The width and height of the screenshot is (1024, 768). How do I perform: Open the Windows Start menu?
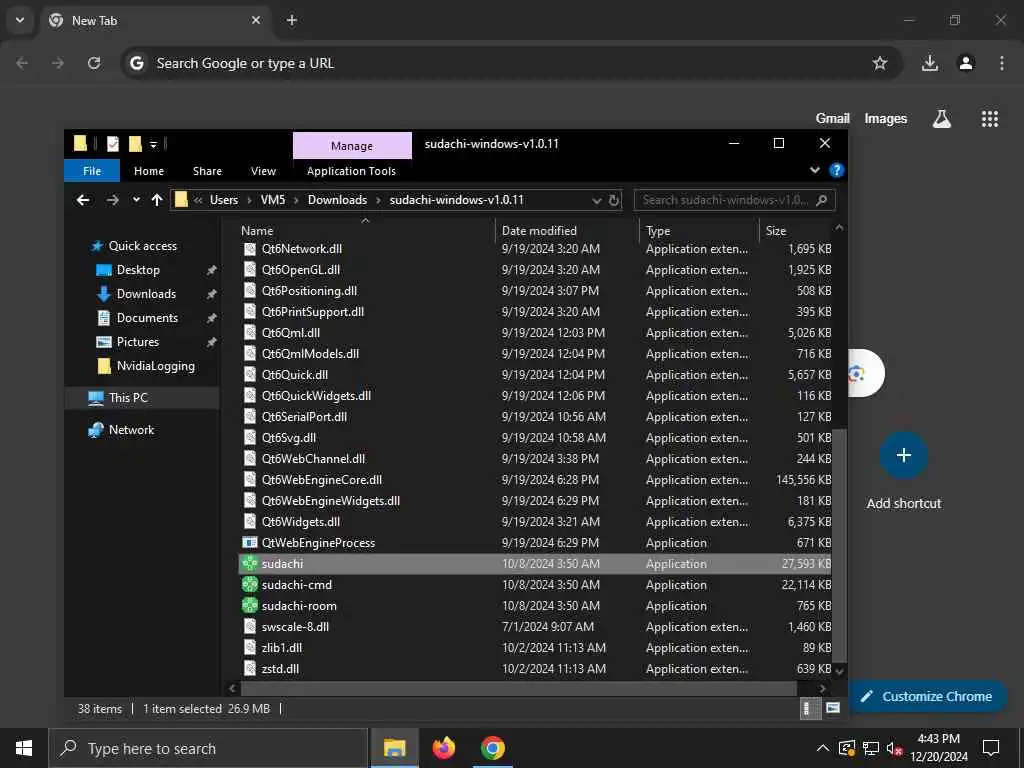24,748
